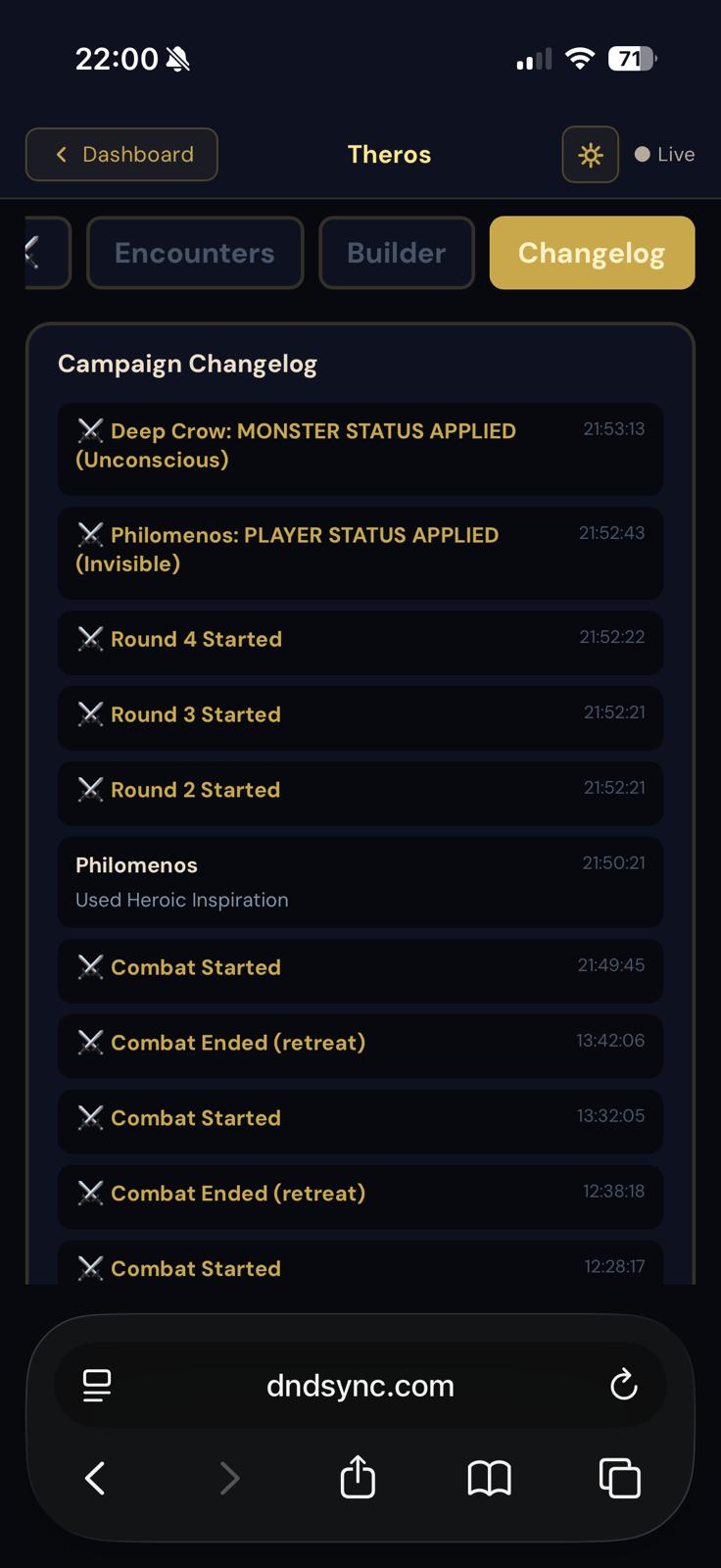Screen dimensions: 721x1568
Task: Tap the page layout icon left of address bar
Action: pos(97,1386)
